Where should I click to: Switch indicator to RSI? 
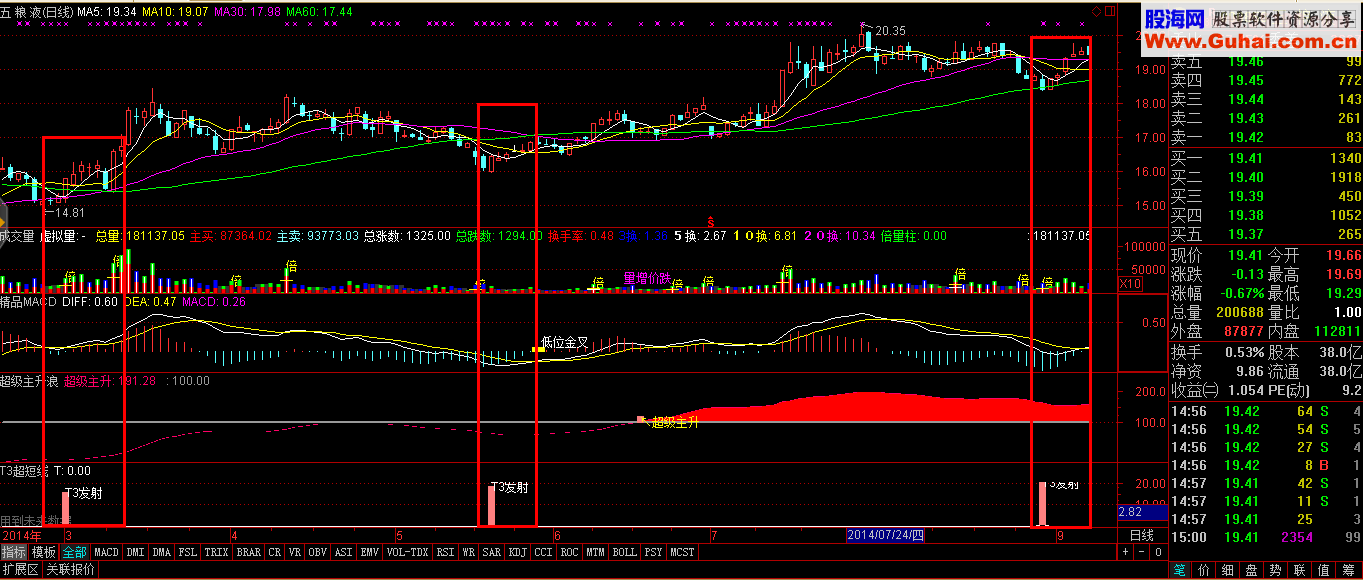coord(445,551)
